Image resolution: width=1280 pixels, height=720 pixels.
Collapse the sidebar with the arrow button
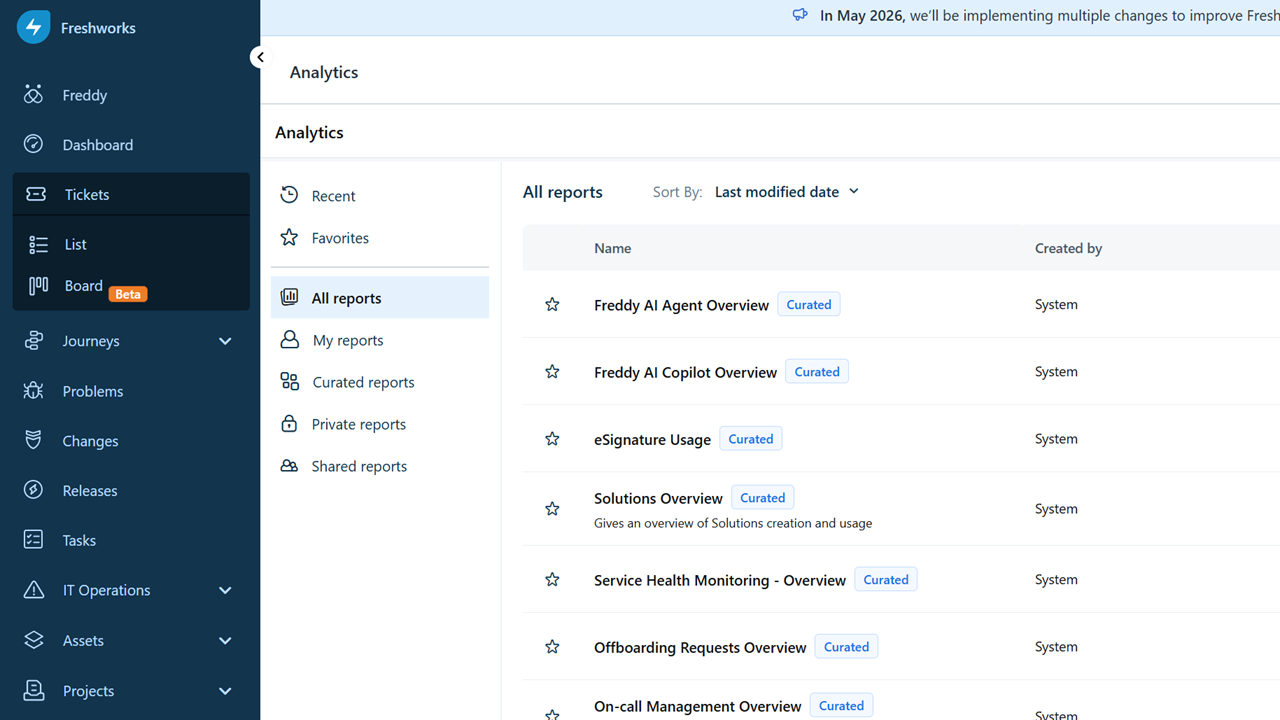[x=260, y=57]
